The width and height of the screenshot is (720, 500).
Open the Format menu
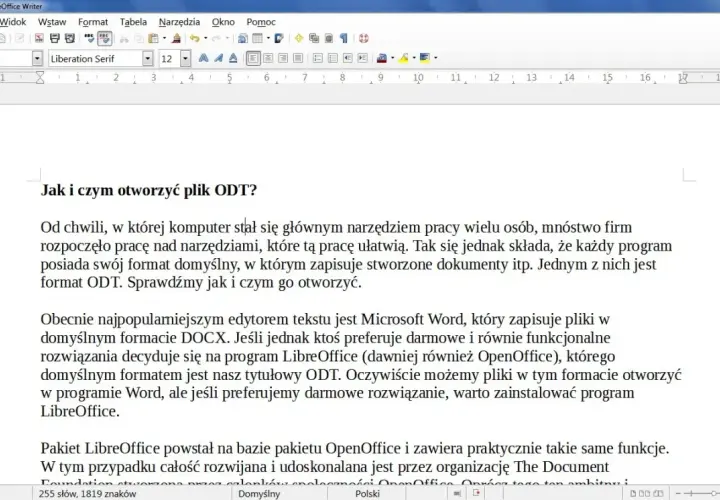tap(93, 22)
